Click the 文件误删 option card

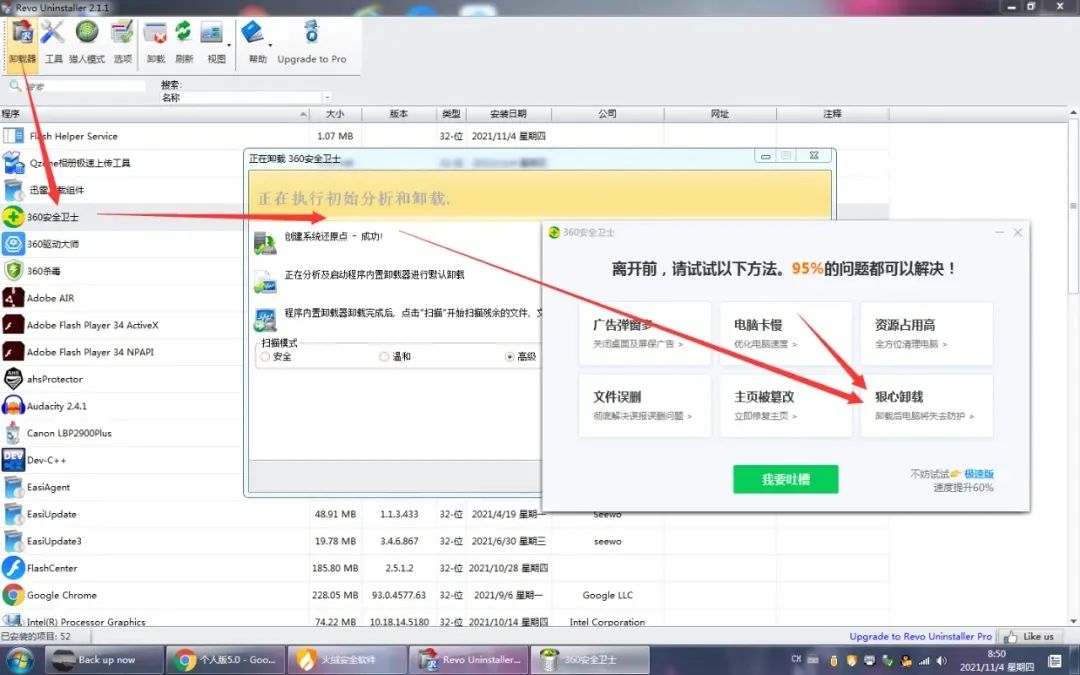tap(645, 406)
